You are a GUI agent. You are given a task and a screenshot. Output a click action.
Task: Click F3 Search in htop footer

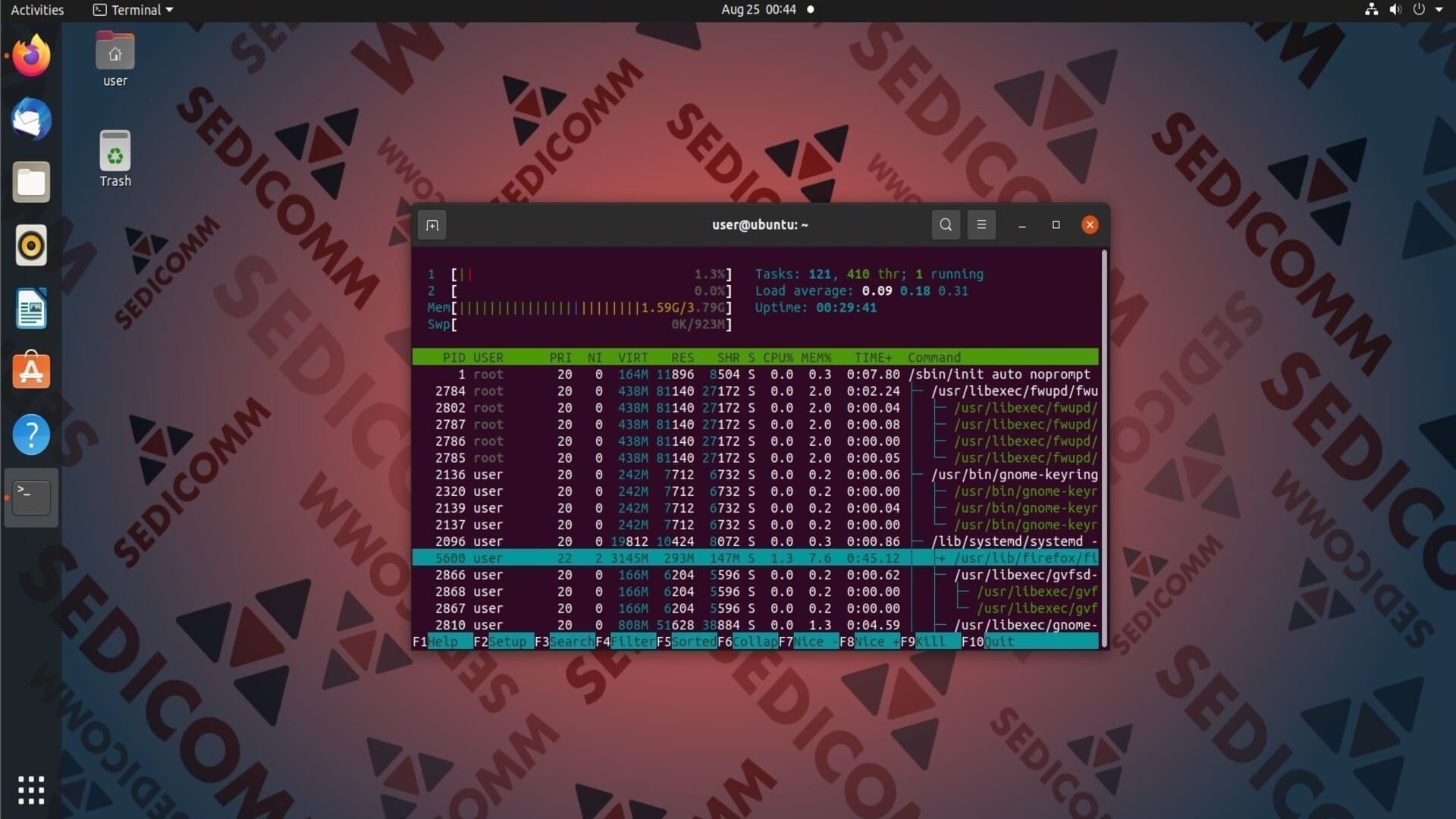click(564, 642)
